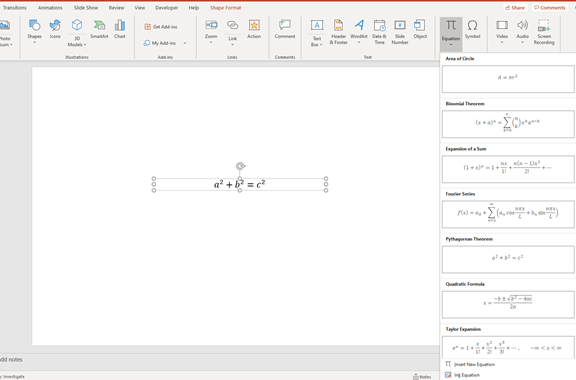Choose the Area of Circle equation
The width and height of the screenshot is (576, 380).
pos(508,79)
